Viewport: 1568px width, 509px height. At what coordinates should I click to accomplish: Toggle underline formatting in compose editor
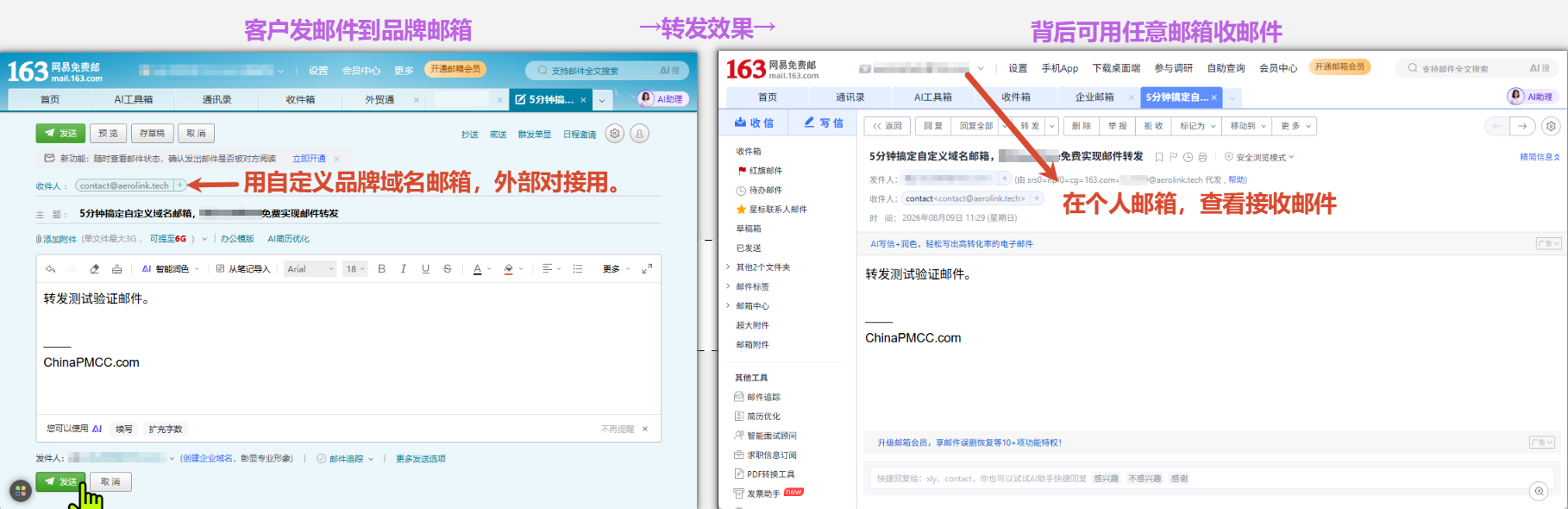coord(425,269)
